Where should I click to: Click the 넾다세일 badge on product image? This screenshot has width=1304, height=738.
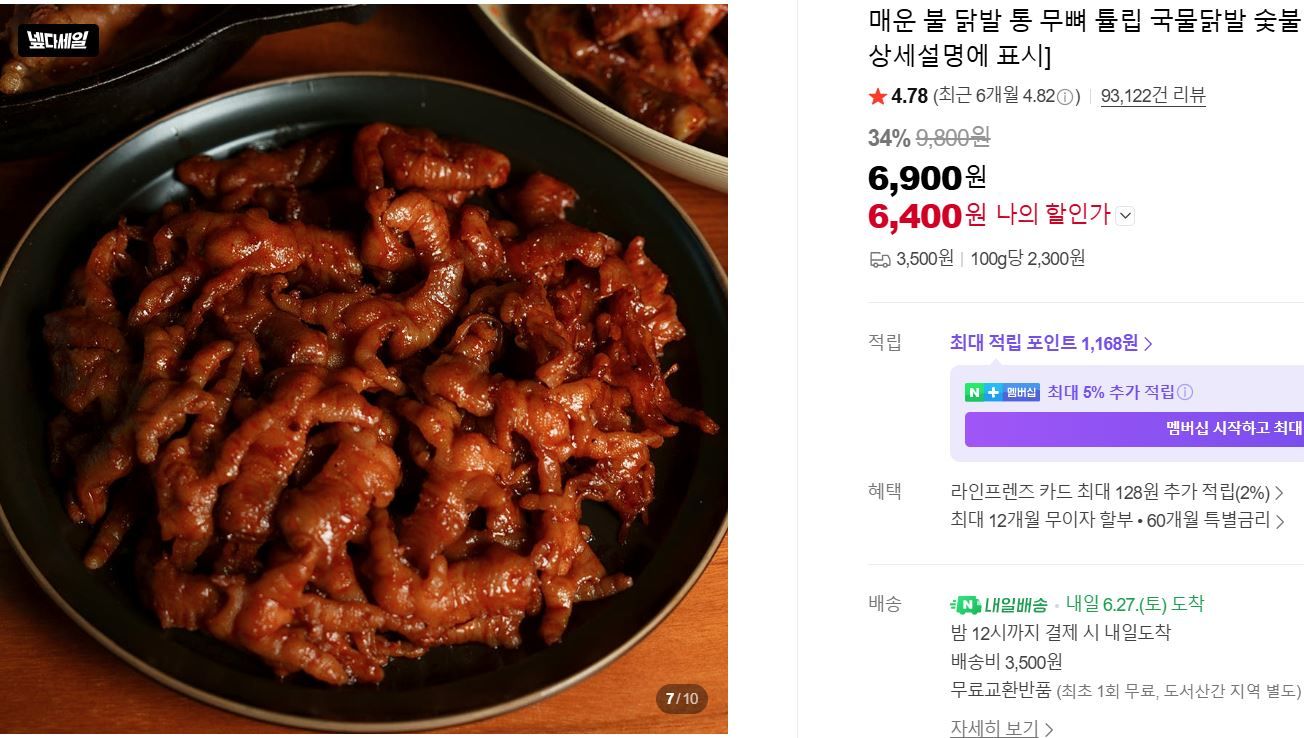click(x=58, y=41)
